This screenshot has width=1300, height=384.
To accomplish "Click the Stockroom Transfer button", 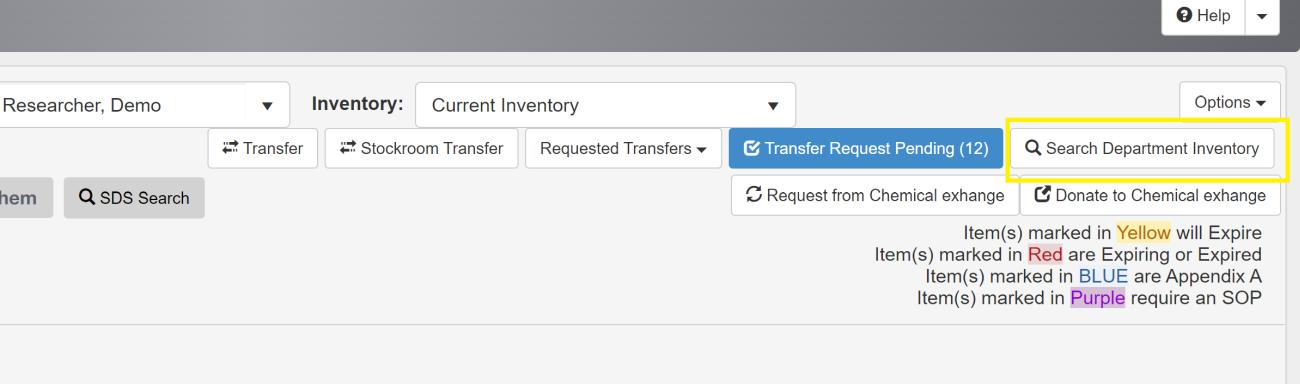I will coord(422,148).
